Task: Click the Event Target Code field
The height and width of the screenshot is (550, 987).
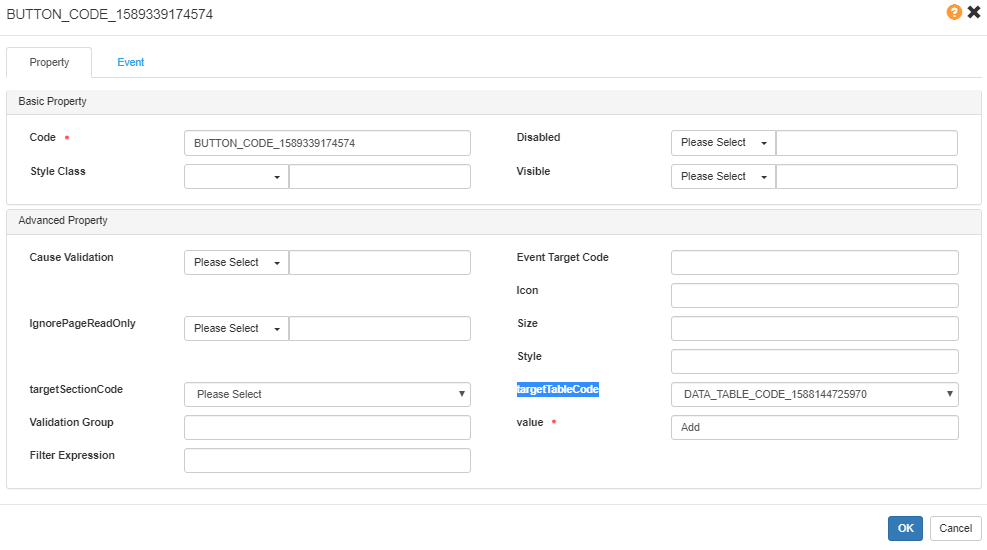Action: pos(814,263)
